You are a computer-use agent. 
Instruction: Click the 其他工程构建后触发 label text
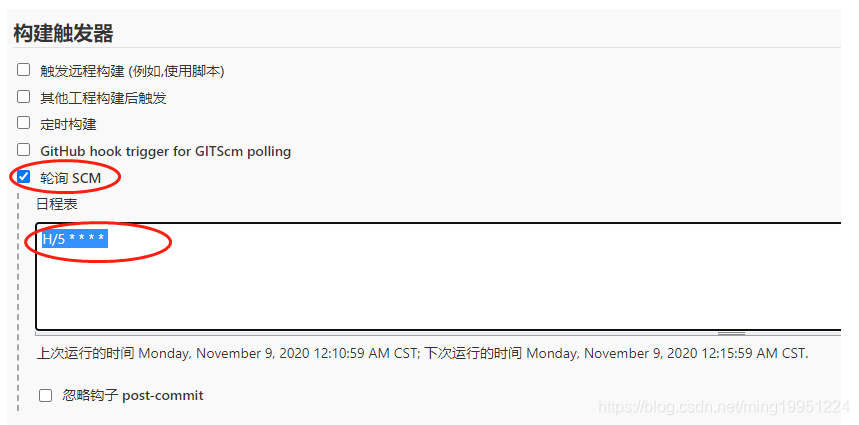103,98
